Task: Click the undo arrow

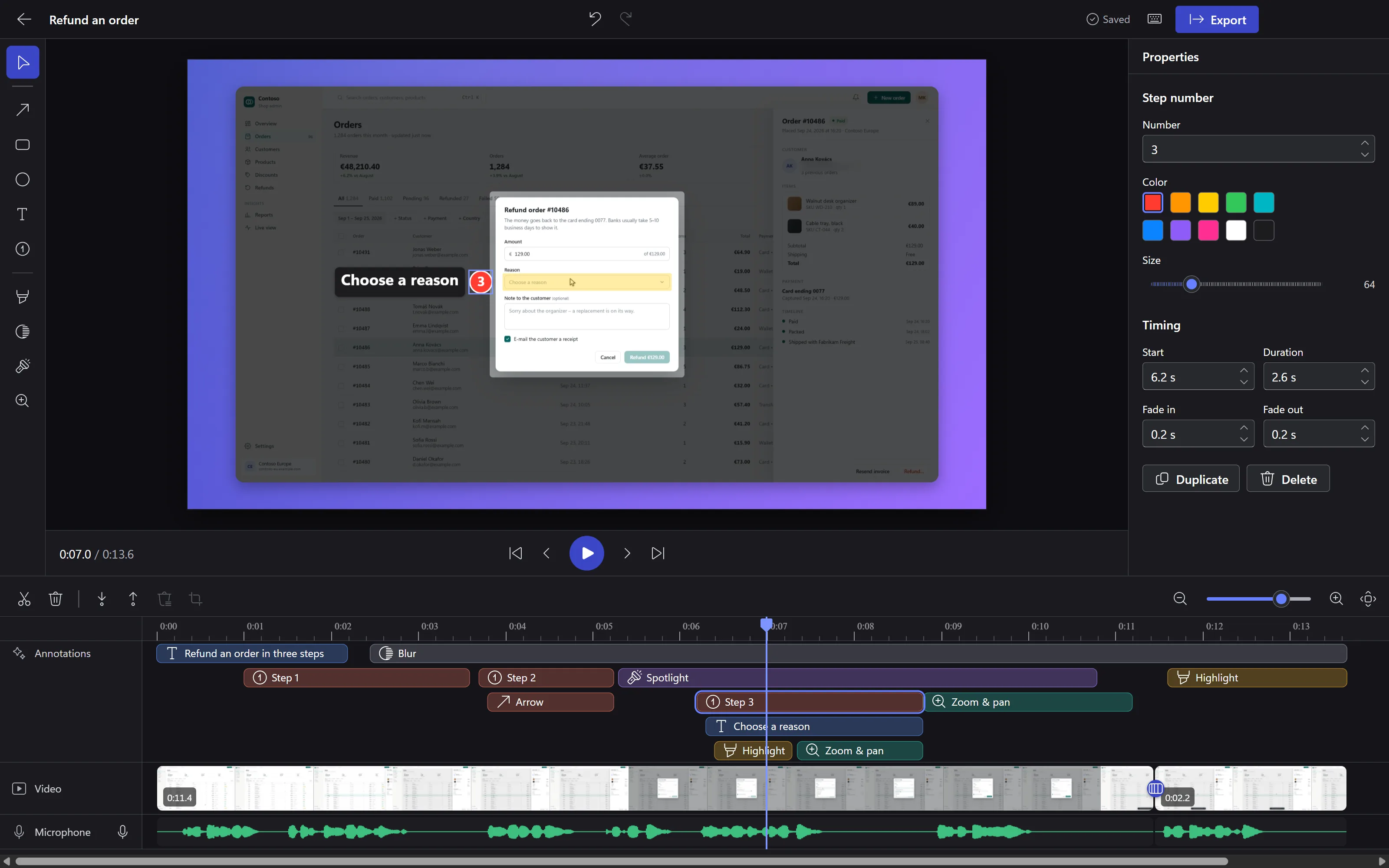Action: [x=595, y=19]
